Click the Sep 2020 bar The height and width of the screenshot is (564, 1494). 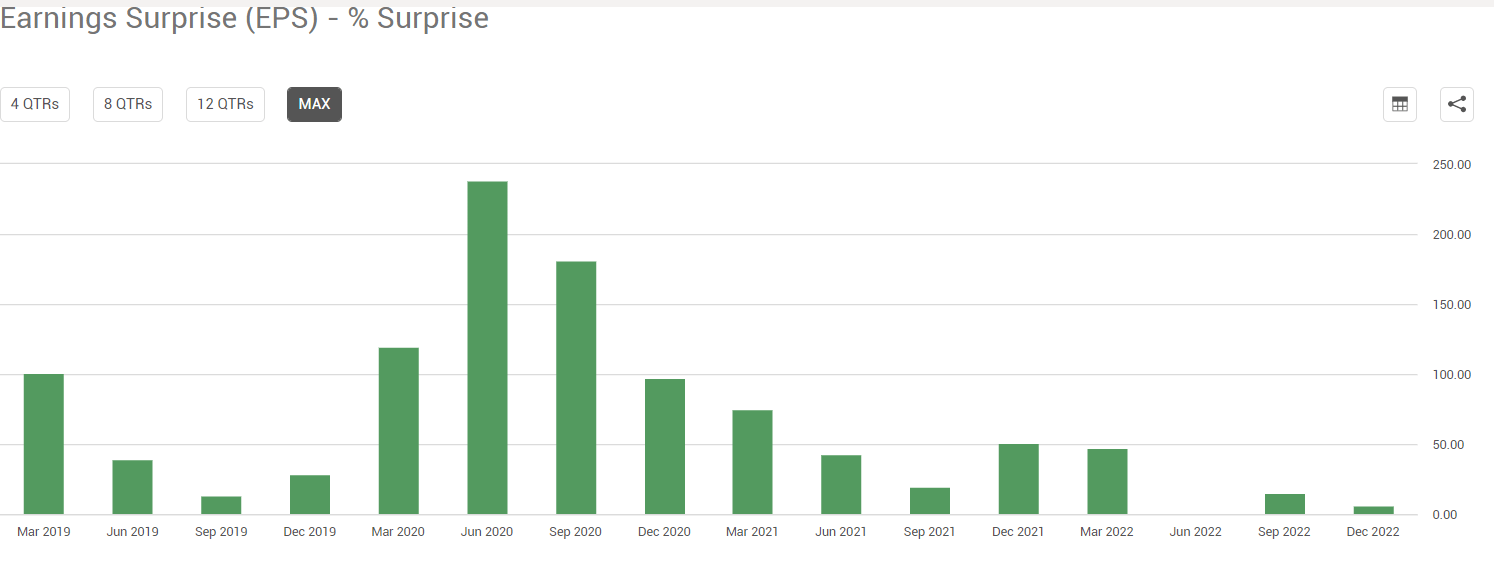576,388
